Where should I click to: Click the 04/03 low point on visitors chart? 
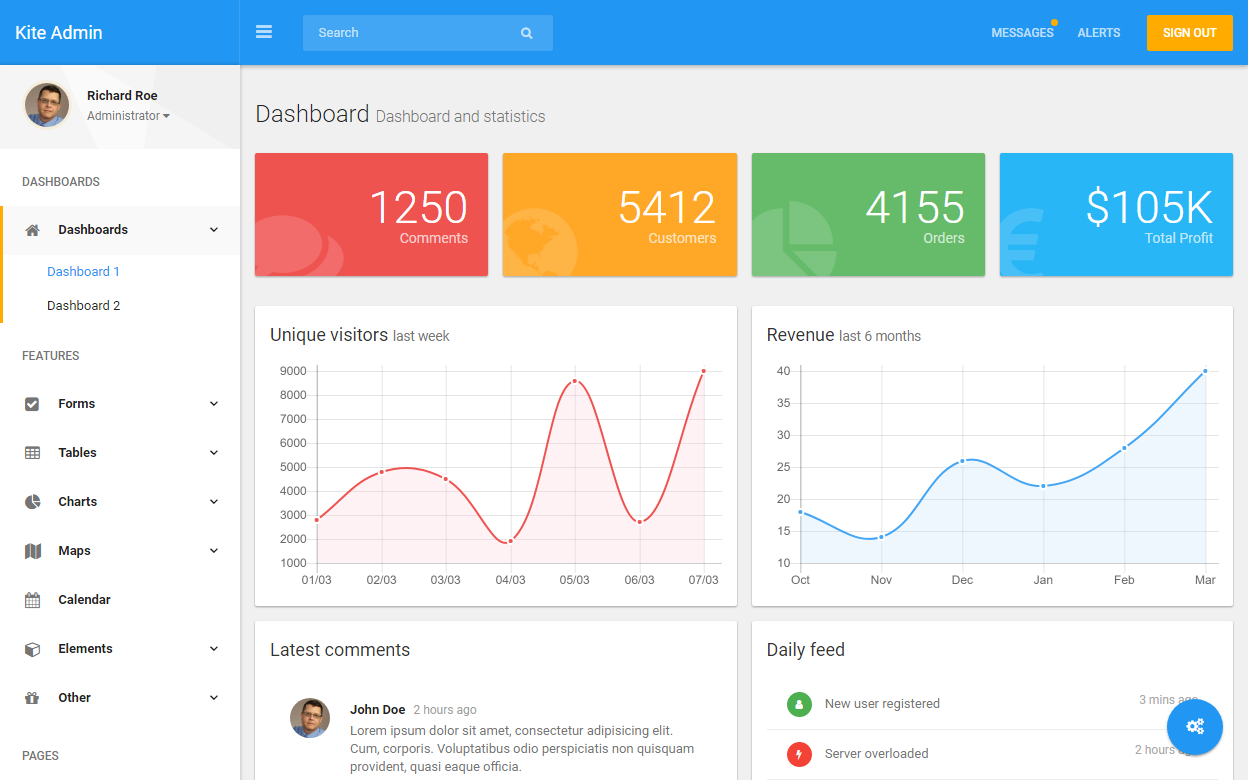(510, 541)
